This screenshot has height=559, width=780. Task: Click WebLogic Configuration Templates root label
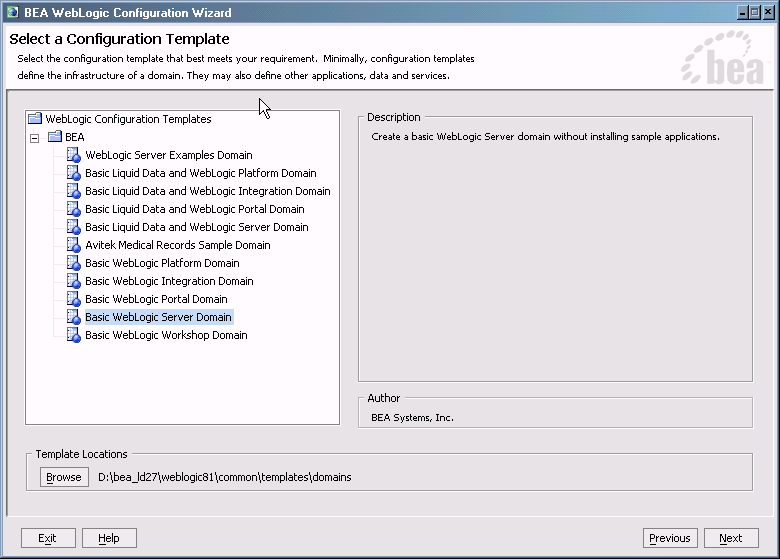coord(128,119)
